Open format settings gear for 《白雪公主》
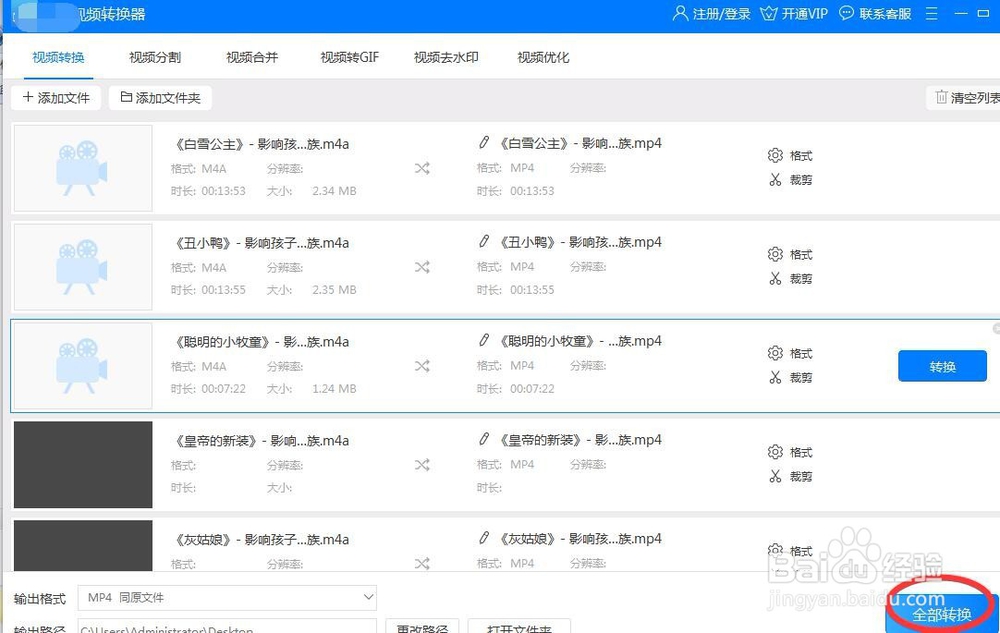 click(775, 155)
